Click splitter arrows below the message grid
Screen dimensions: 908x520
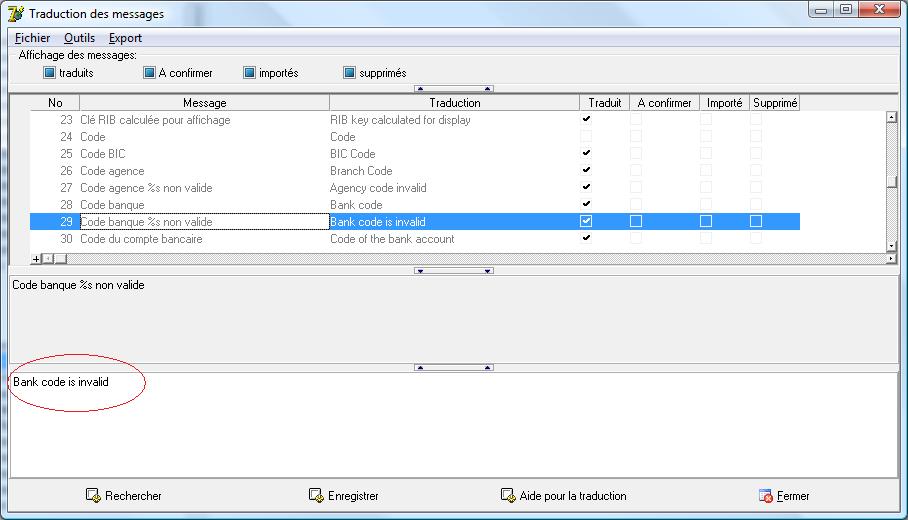[454, 271]
